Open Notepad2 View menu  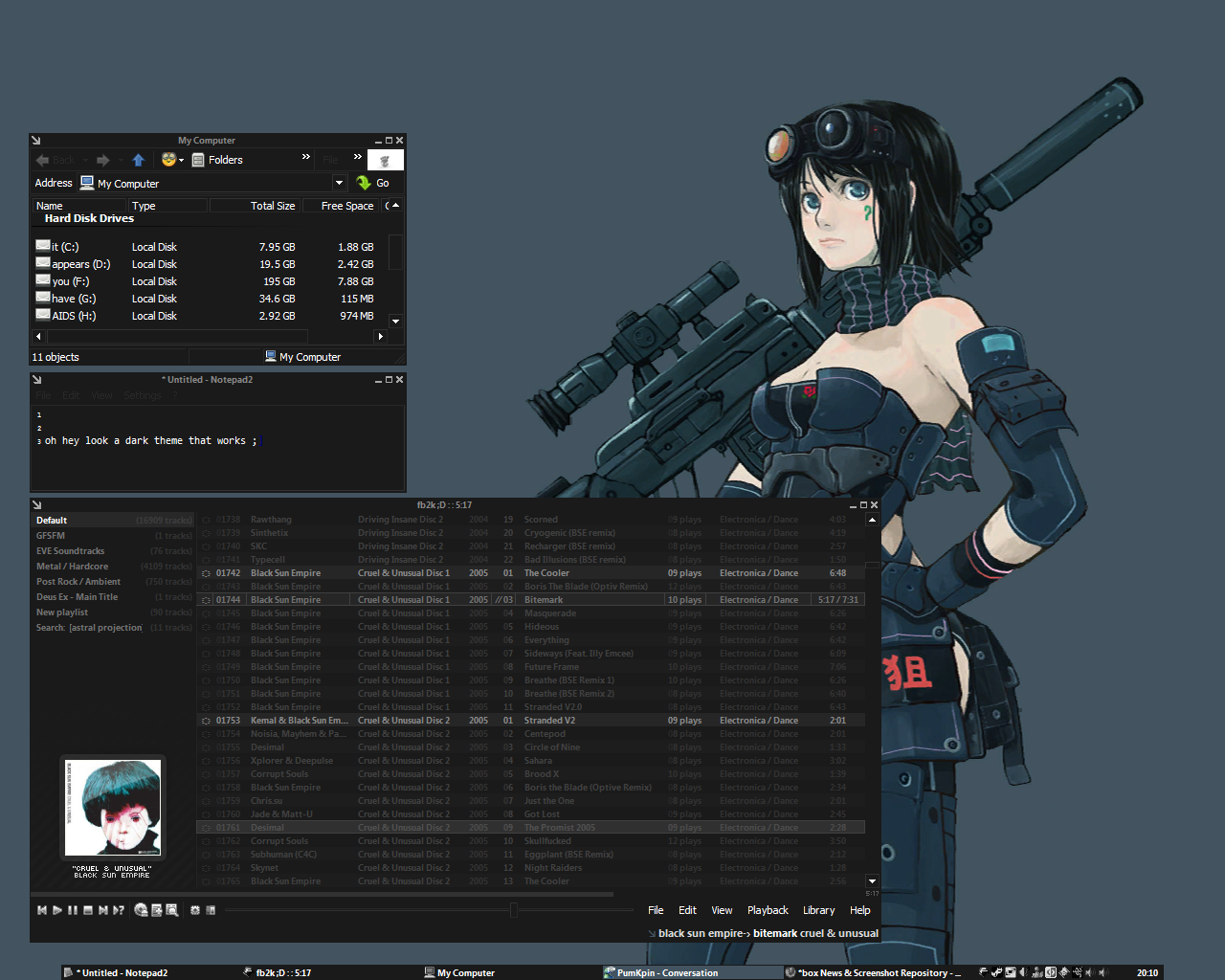click(x=101, y=395)
